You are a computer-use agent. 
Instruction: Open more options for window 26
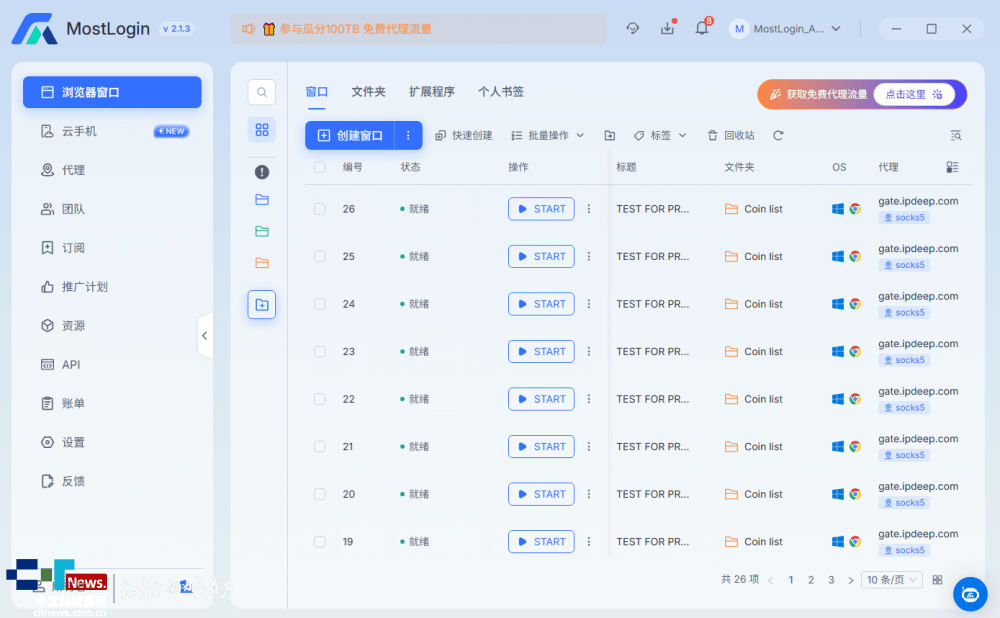point(589,209)
